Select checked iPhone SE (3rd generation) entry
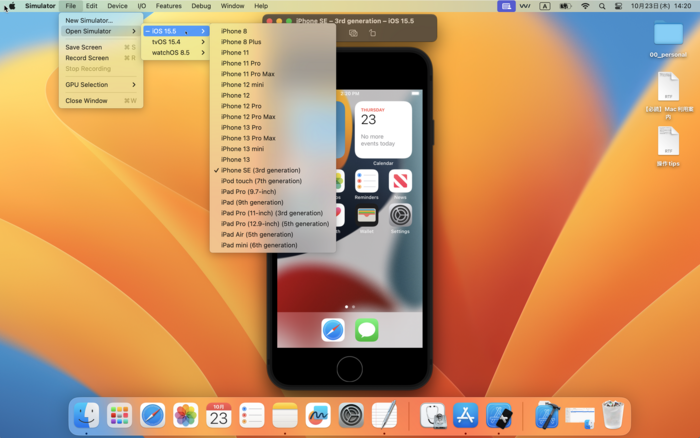This screenshot has width=700, height=438. point(260,170)
